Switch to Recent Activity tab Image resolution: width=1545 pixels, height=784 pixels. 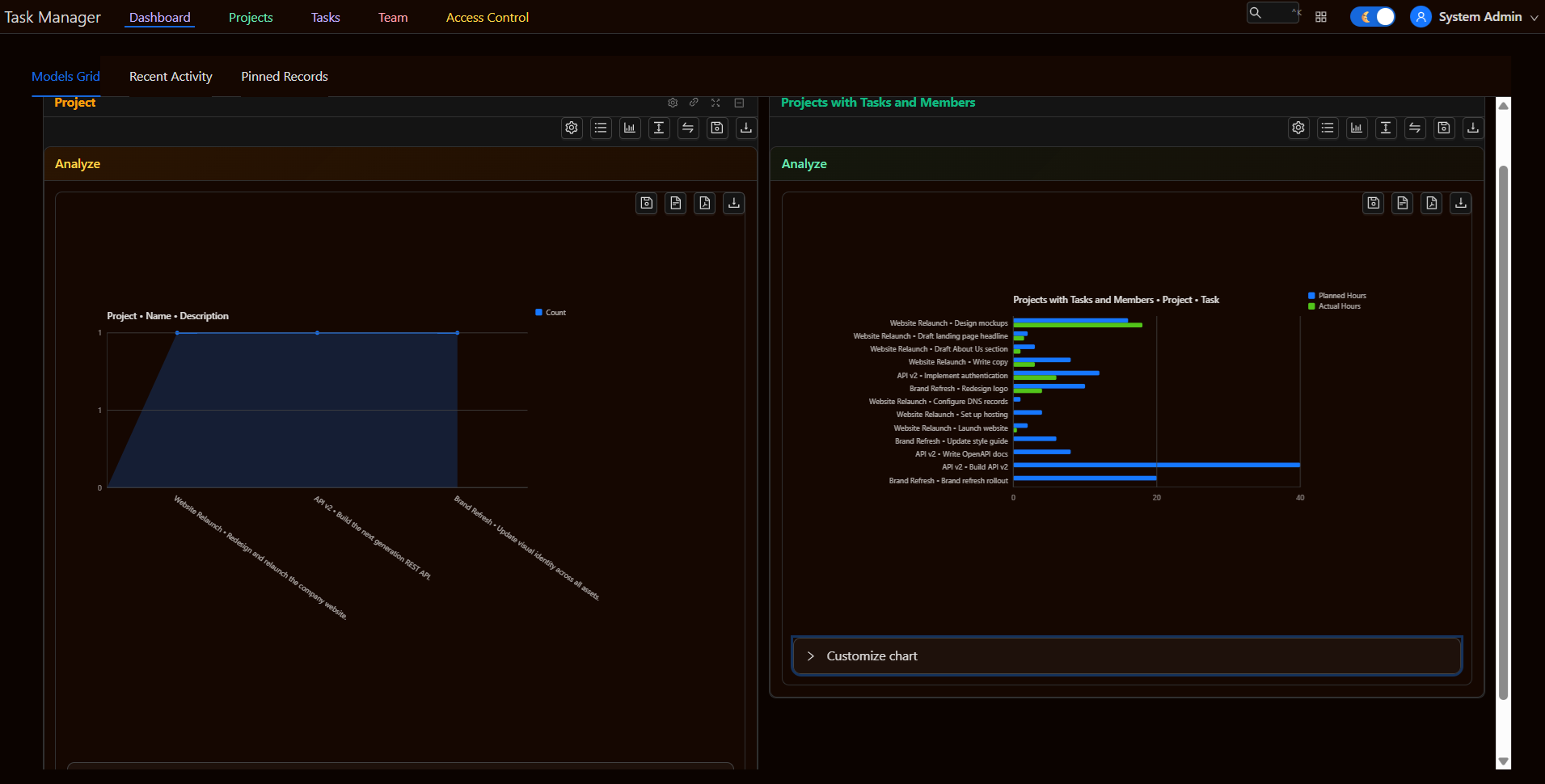[171, 77]
